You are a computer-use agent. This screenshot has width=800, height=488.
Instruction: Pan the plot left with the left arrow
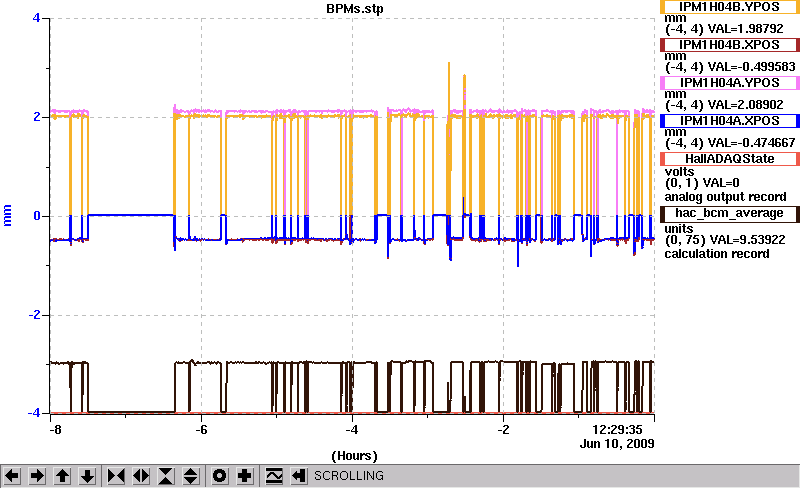point(12,476)
